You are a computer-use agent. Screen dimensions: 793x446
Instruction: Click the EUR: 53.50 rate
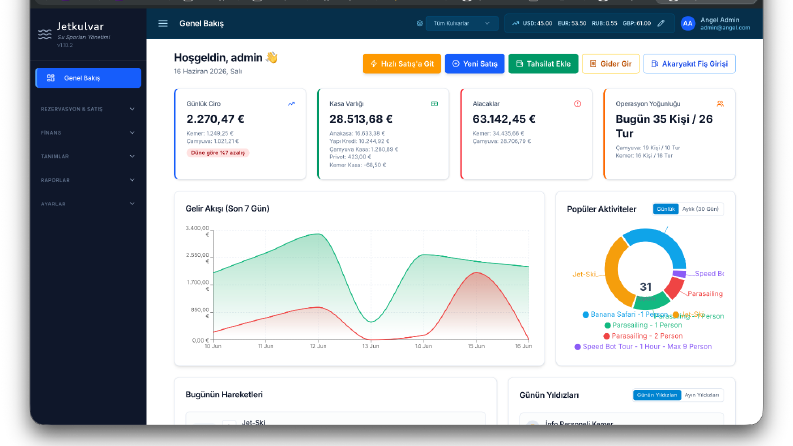click(571, 23)
